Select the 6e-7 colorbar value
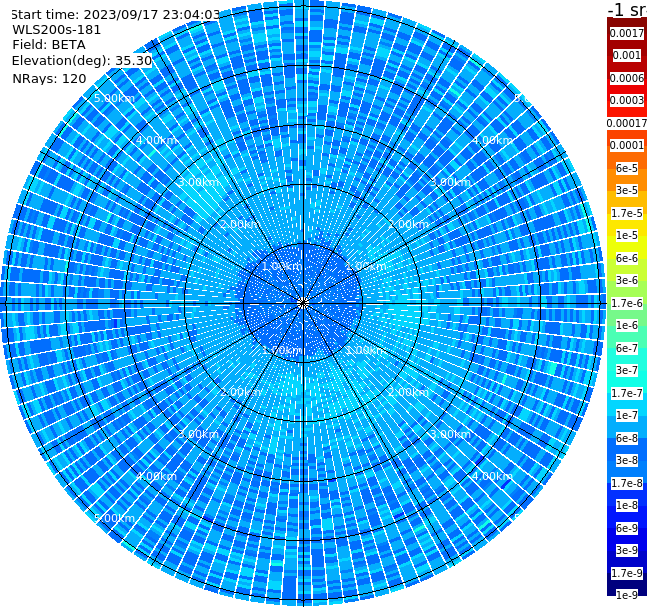The height and width of the screenshot is (607, 647). pos(627,348)
